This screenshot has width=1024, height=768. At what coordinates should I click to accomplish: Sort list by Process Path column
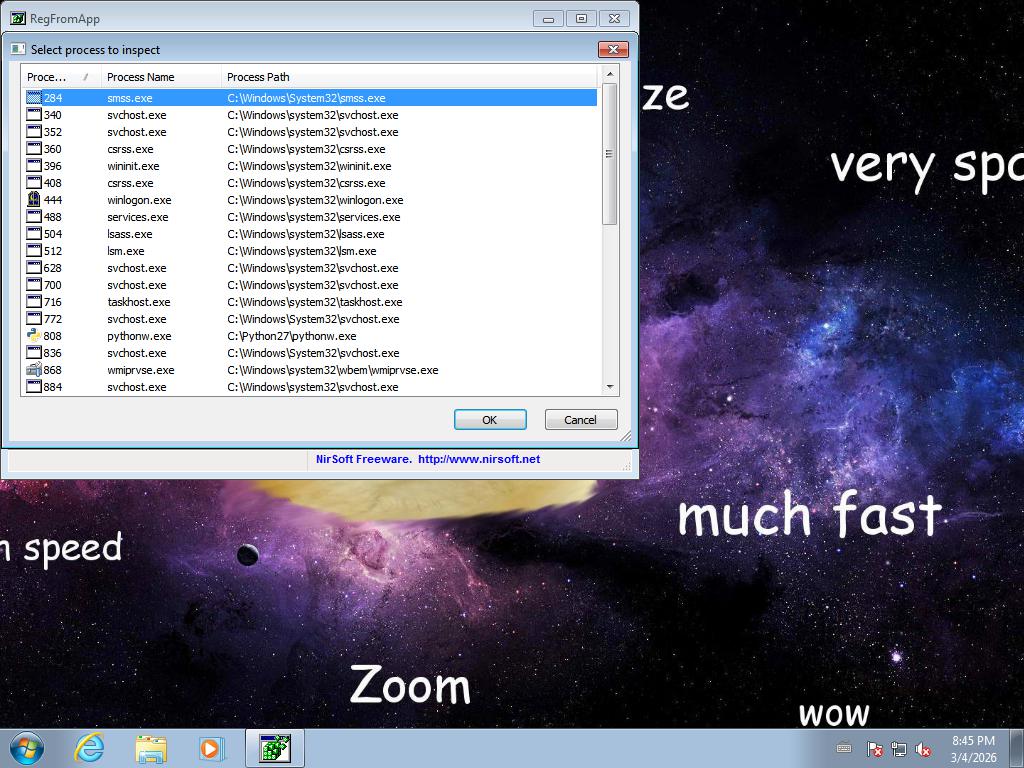pos(258,77)
